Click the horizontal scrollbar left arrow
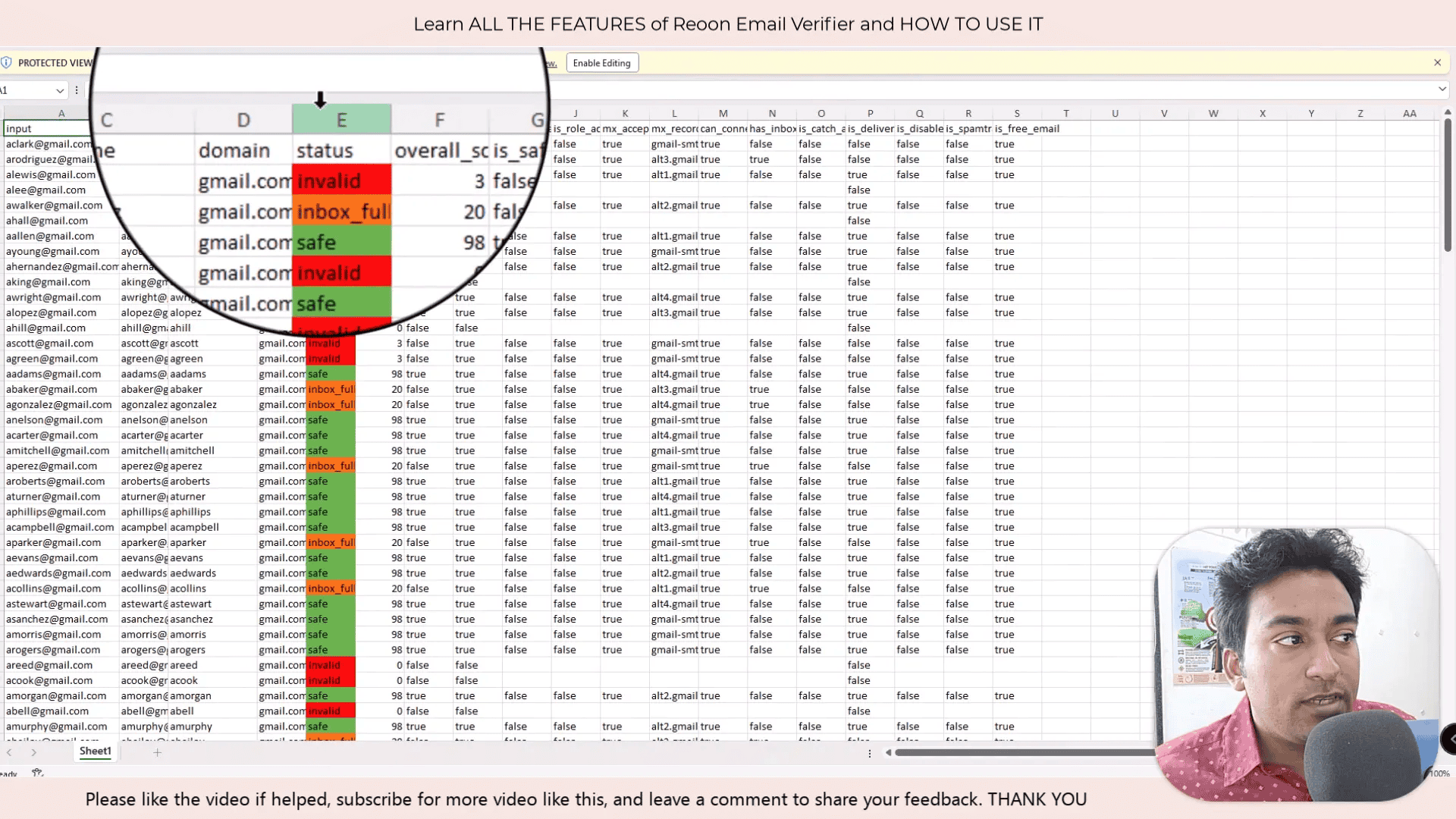This screenshot has width=1456, height=819. click(x=888, y=753)
